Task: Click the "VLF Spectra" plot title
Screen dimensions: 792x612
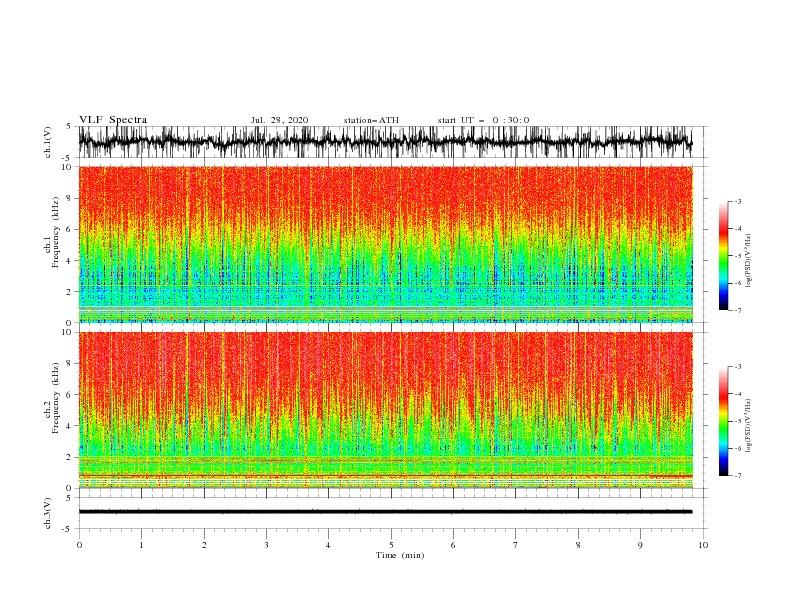Action: point(113,120)
